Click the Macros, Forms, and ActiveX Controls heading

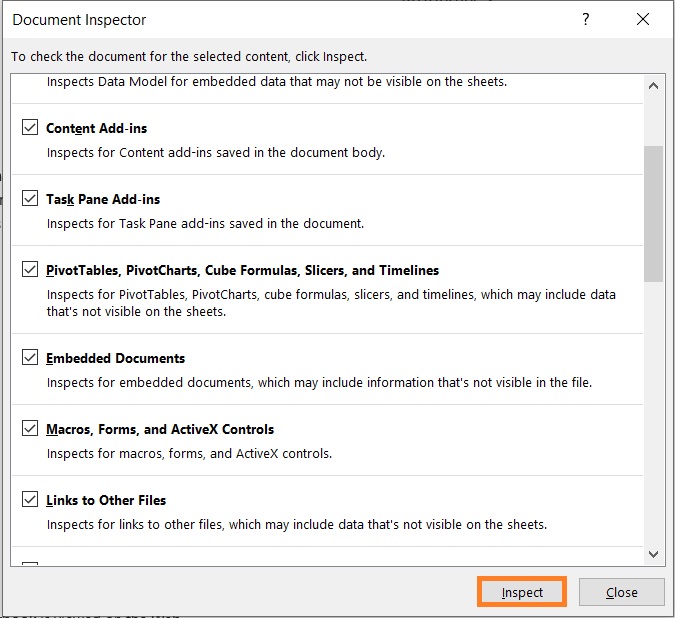click(x=160, y=430)
